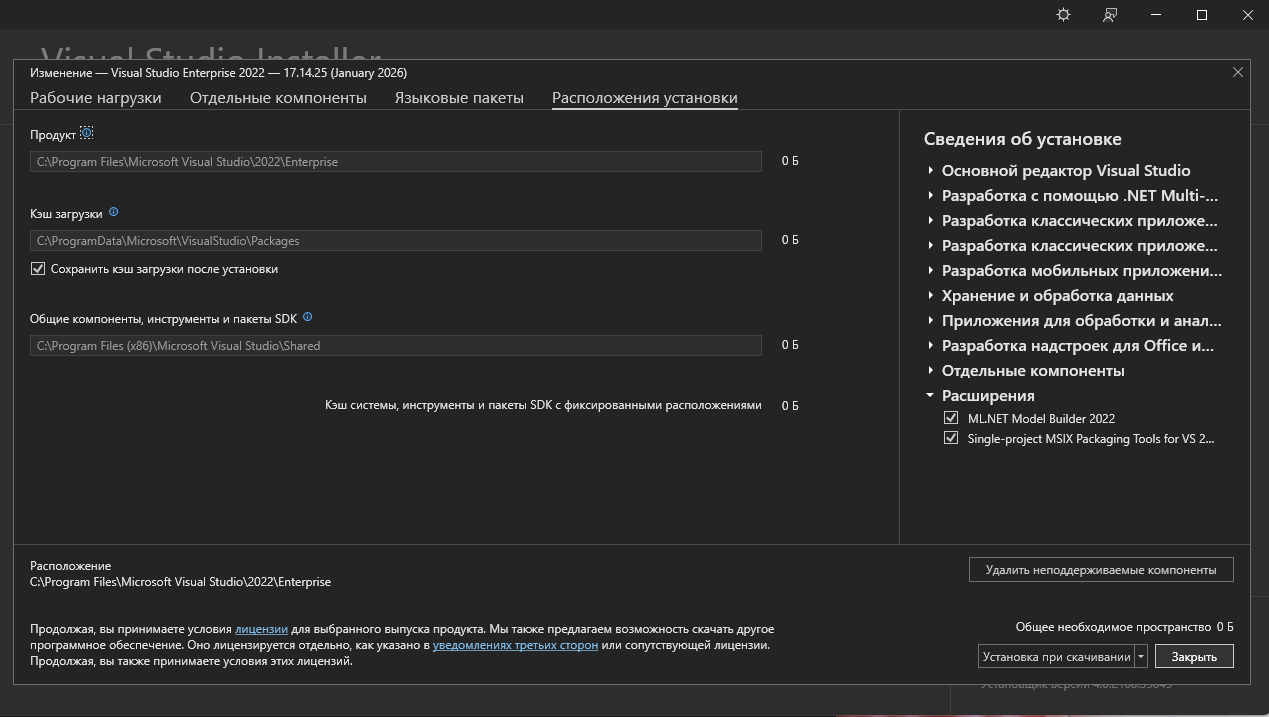1269x717 pixels.
Task: Expand Хранение и обработка данных
Action: 931,296
